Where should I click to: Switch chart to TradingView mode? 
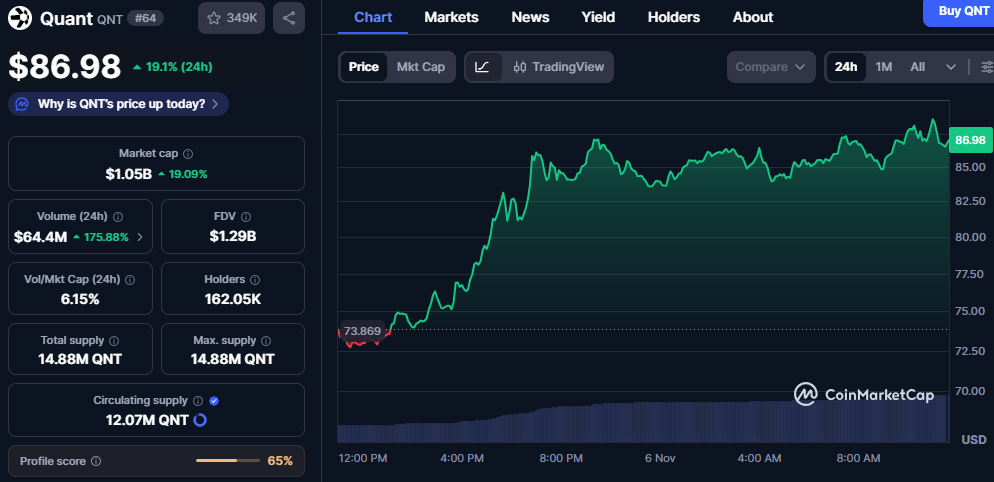559,67
